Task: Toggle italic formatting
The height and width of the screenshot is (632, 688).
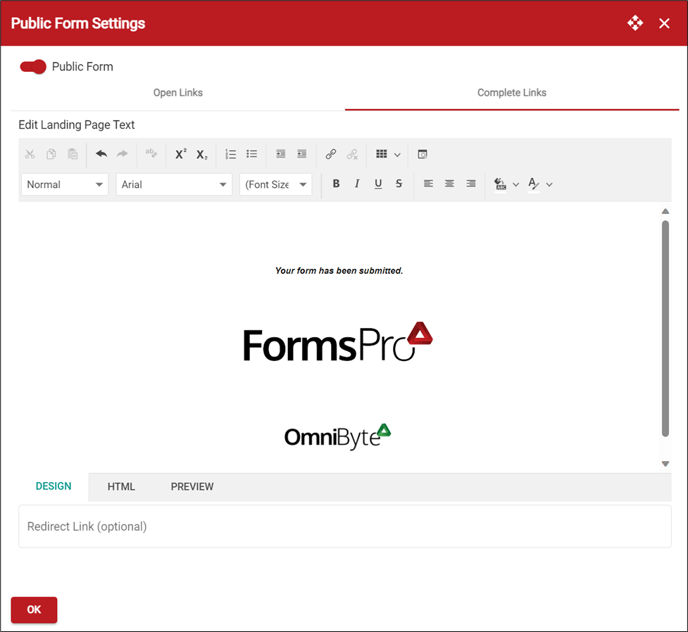Action: click(x=357, y=183)
